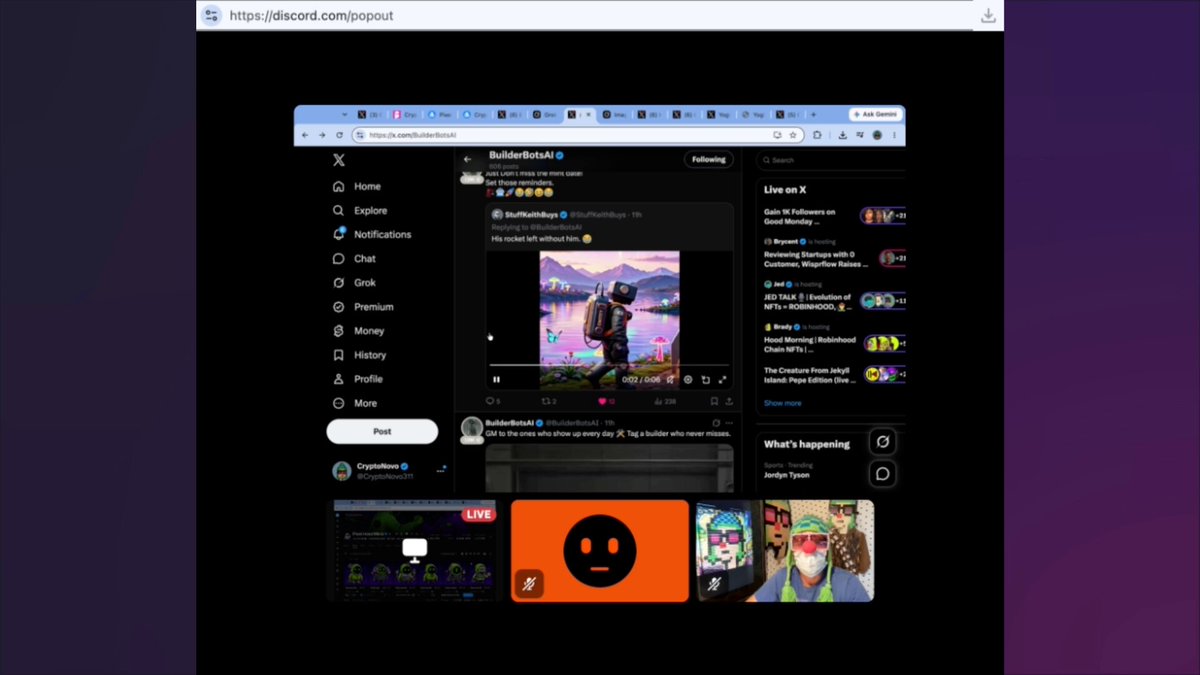Open History in the X sidebar

click(359, 355)
